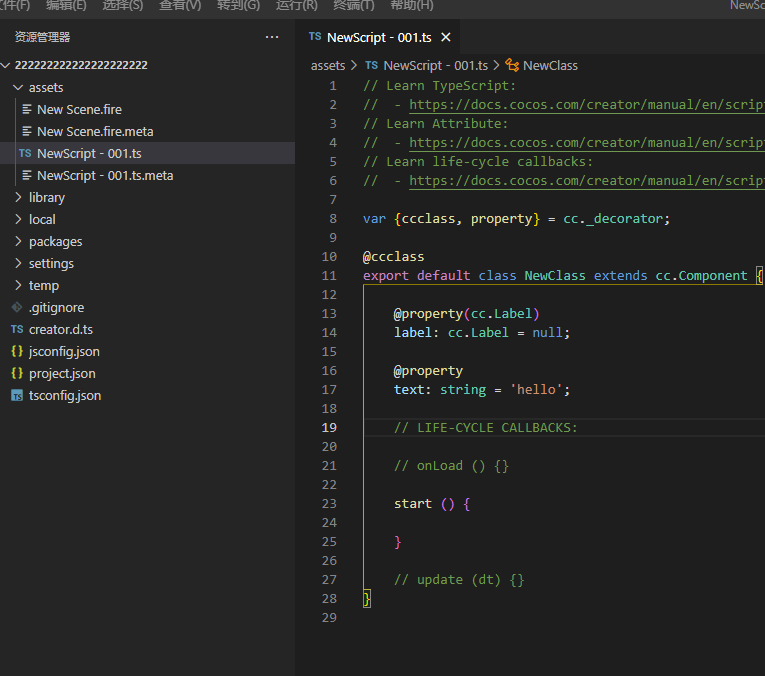Select New Scene.fire in the explorer
This screenshot has width=765, height=676.
79,110
